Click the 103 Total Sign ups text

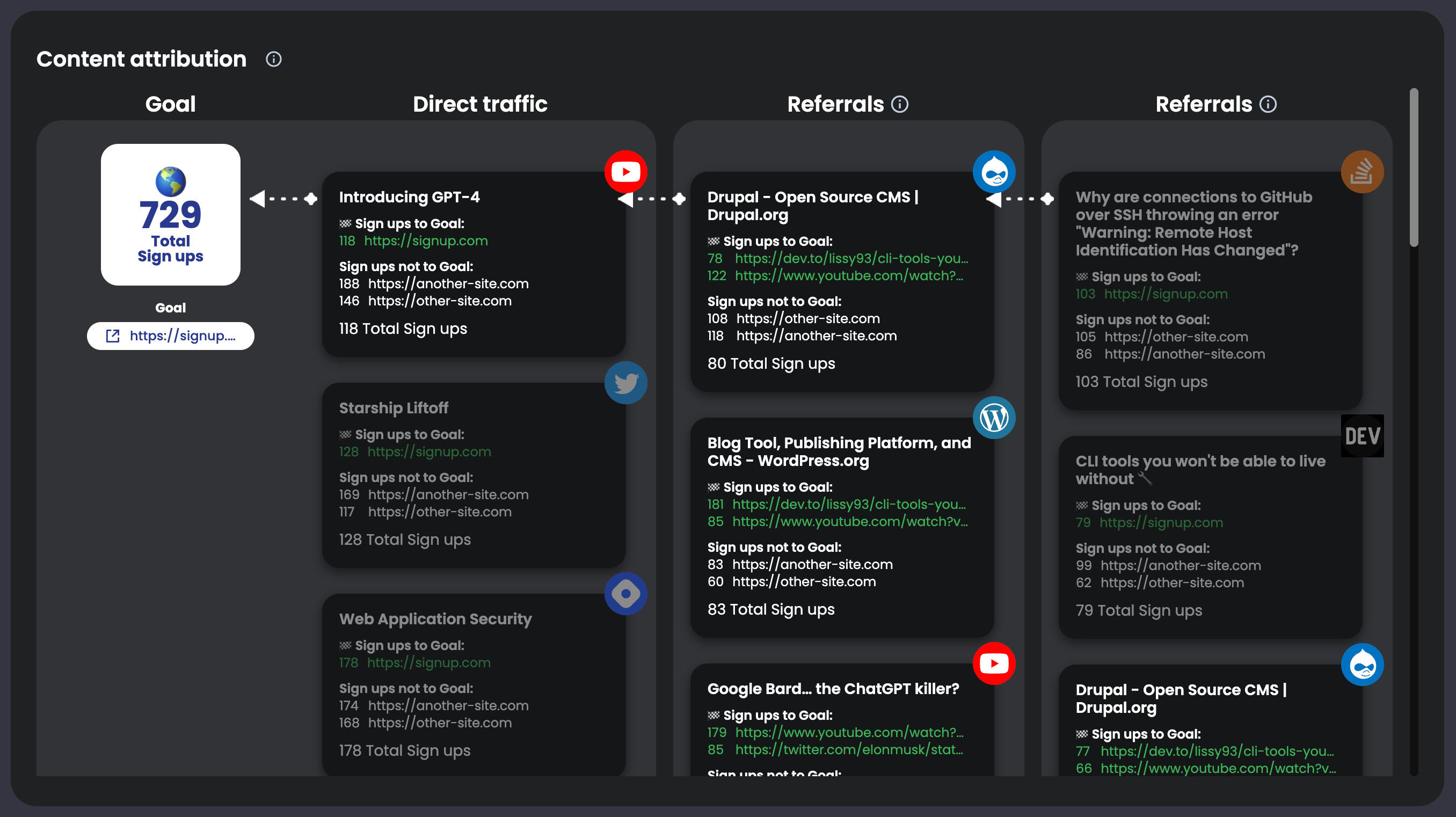[x=1141, y=382]
